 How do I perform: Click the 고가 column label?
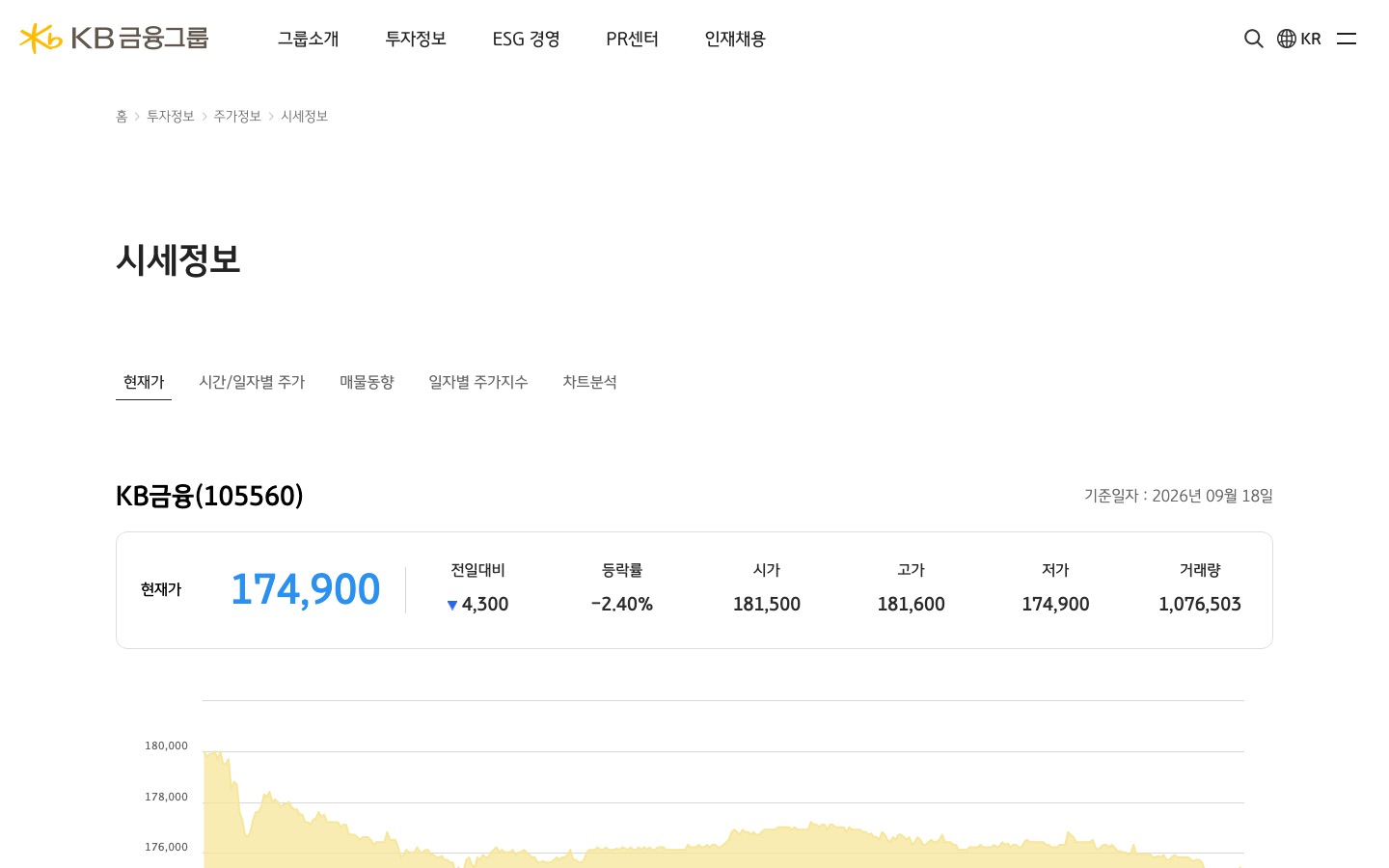click(912, 570)
